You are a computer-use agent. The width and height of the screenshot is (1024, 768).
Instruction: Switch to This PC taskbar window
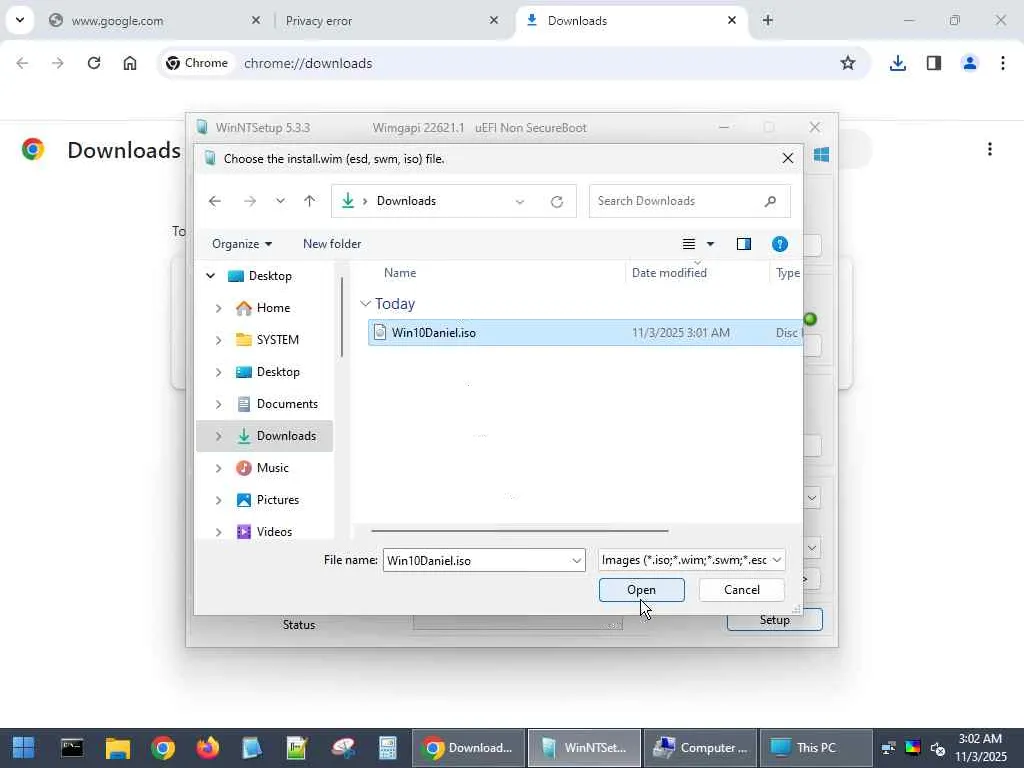[x=816, y=748]
